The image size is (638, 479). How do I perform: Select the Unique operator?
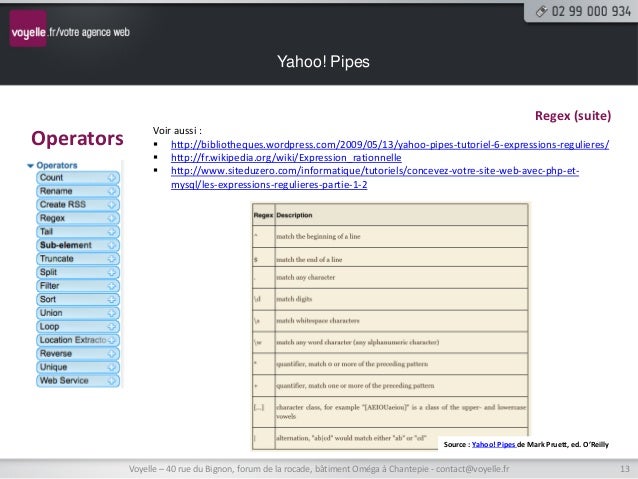tap(78, 367)
